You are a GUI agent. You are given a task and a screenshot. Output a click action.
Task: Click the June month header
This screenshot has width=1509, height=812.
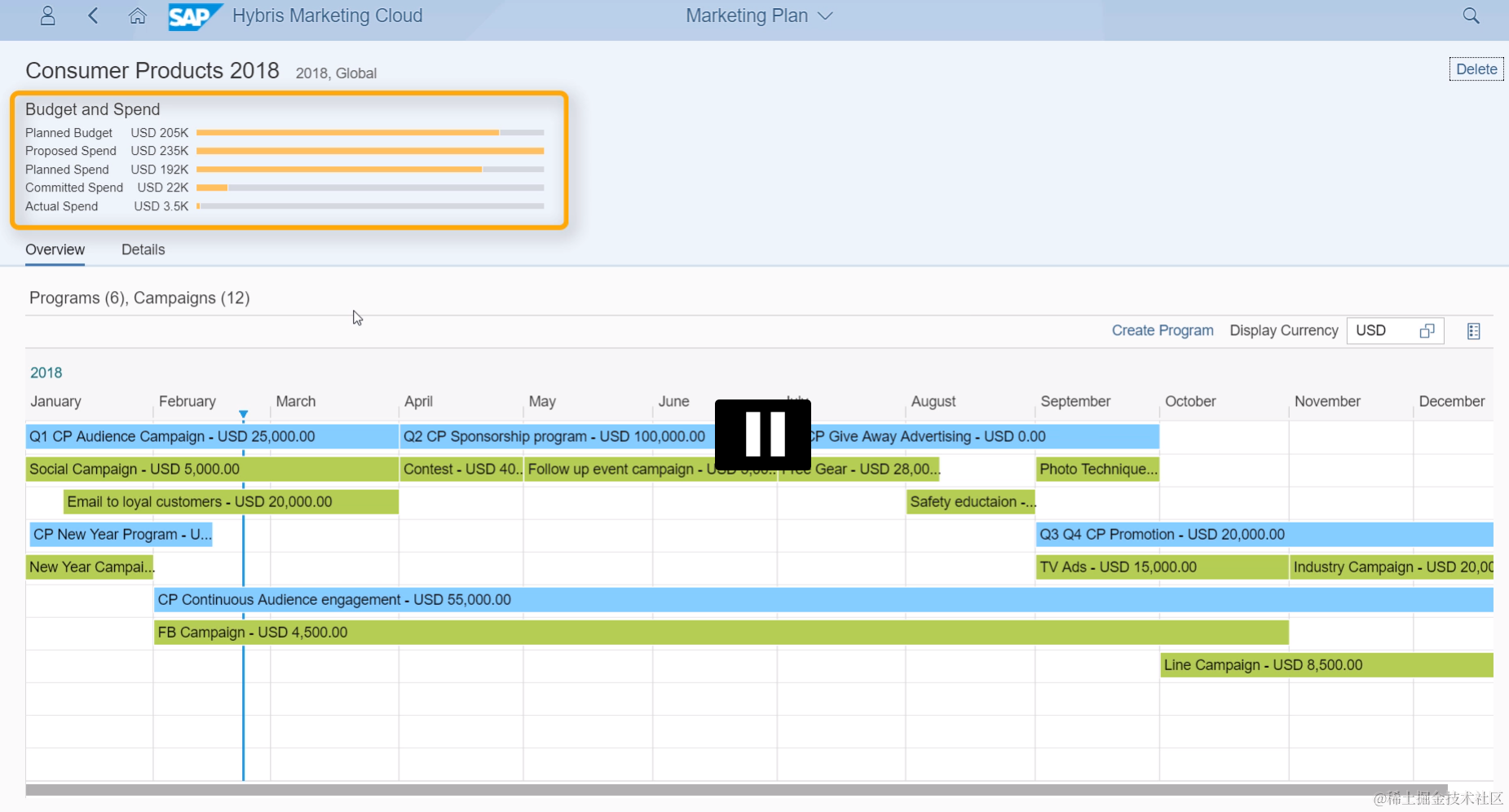point(673,401)
